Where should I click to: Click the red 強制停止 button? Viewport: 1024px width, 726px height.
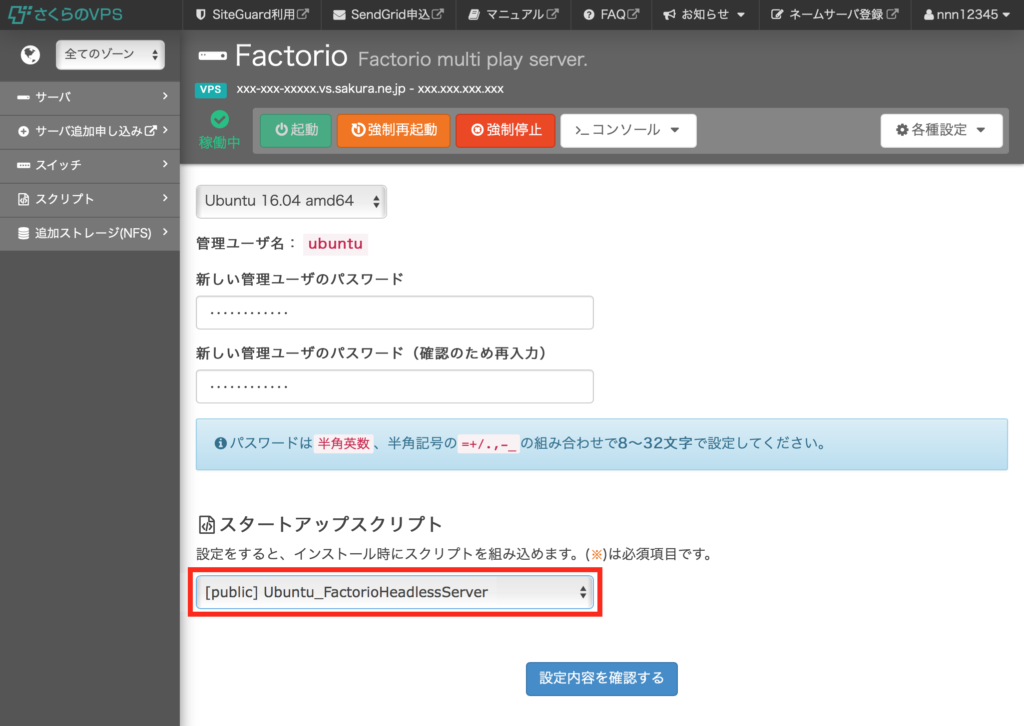(x=505, y=130)
